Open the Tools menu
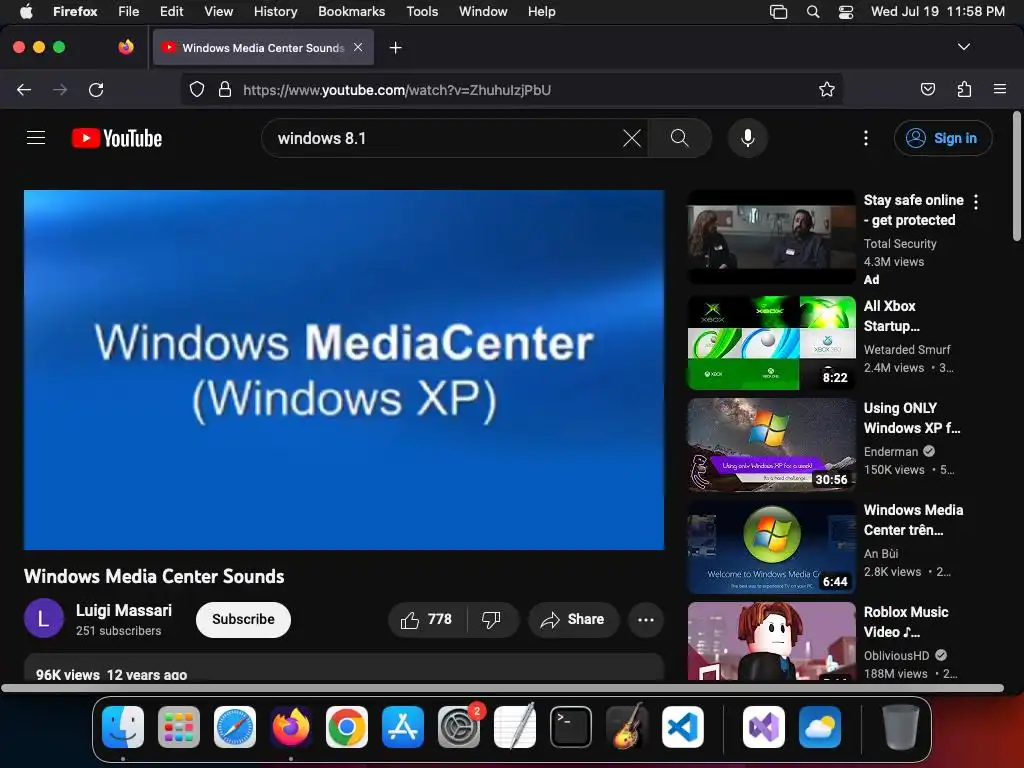 pyautogui.click(x=422, y=11)
